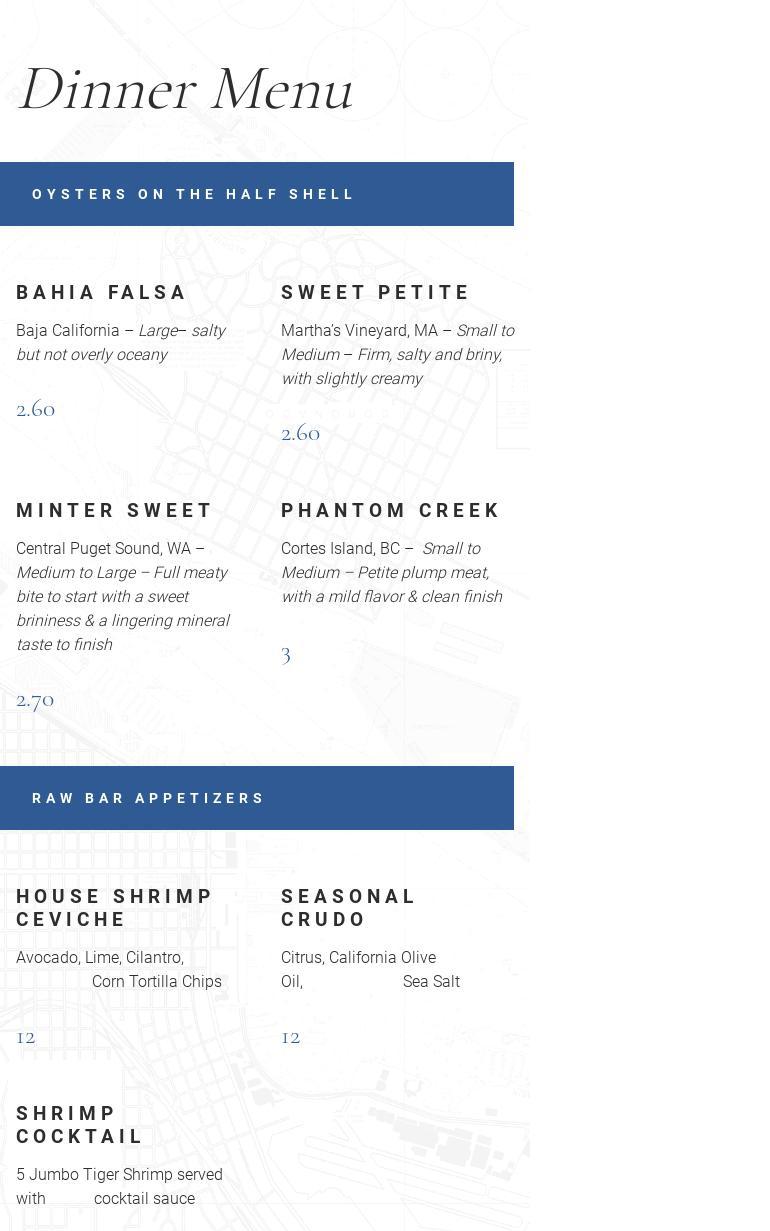Click the Bahia Falsa oyster heading
This screenshot has height=1231, width=770.
102,292
